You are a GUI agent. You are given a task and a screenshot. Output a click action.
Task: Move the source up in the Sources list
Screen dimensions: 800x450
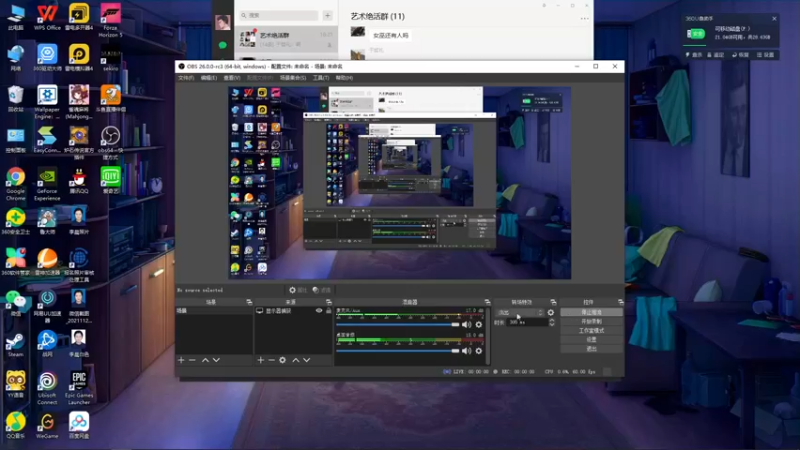point(295,360)
